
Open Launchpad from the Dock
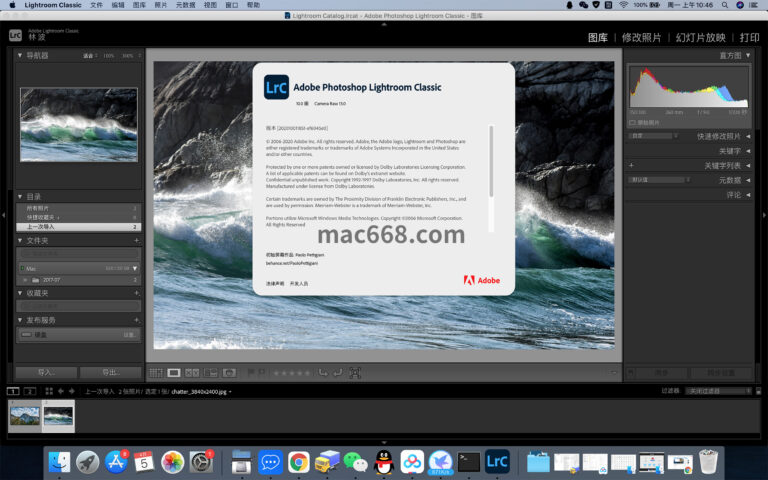pos(88,461)
